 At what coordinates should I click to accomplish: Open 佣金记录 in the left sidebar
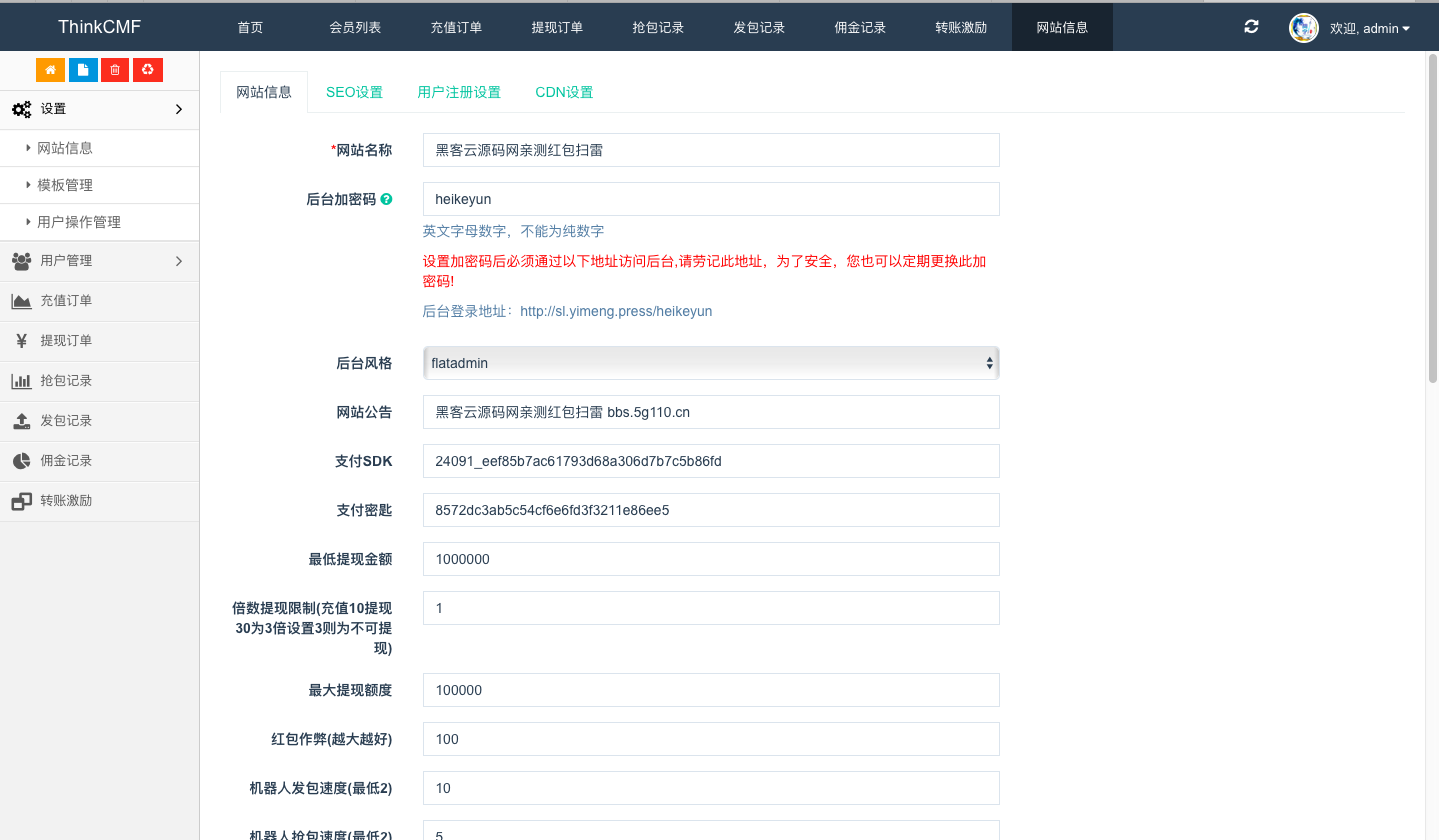(x=66, y=461)
